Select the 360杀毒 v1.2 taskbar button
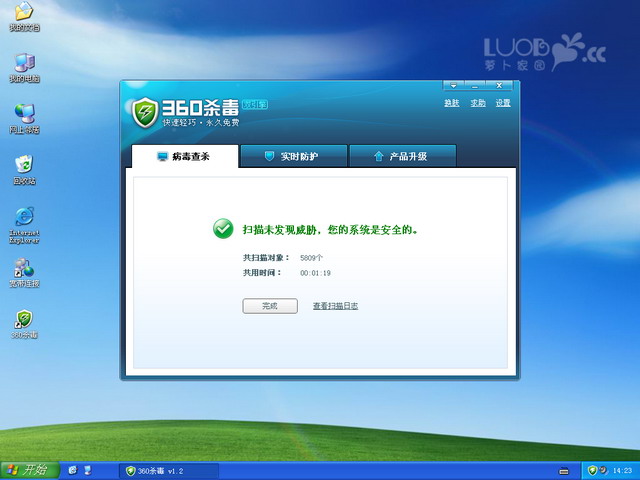Screen dimensions: 640x480 [169, 471]
